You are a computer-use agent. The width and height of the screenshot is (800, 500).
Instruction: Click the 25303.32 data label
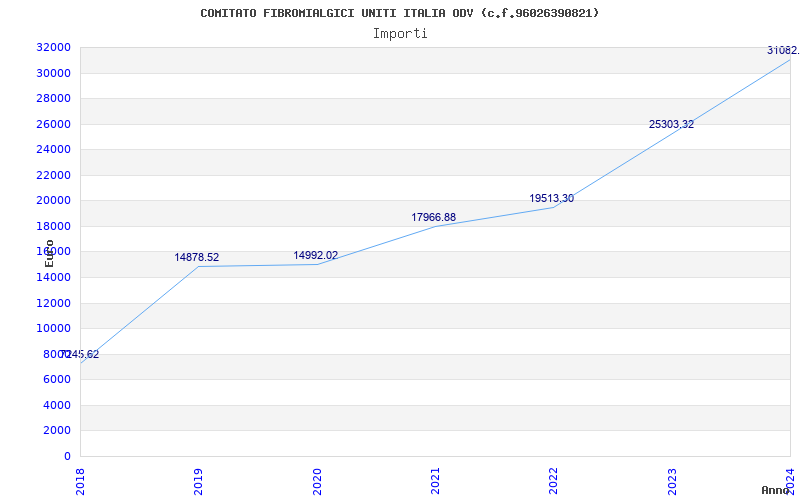[x=671, y=124]
